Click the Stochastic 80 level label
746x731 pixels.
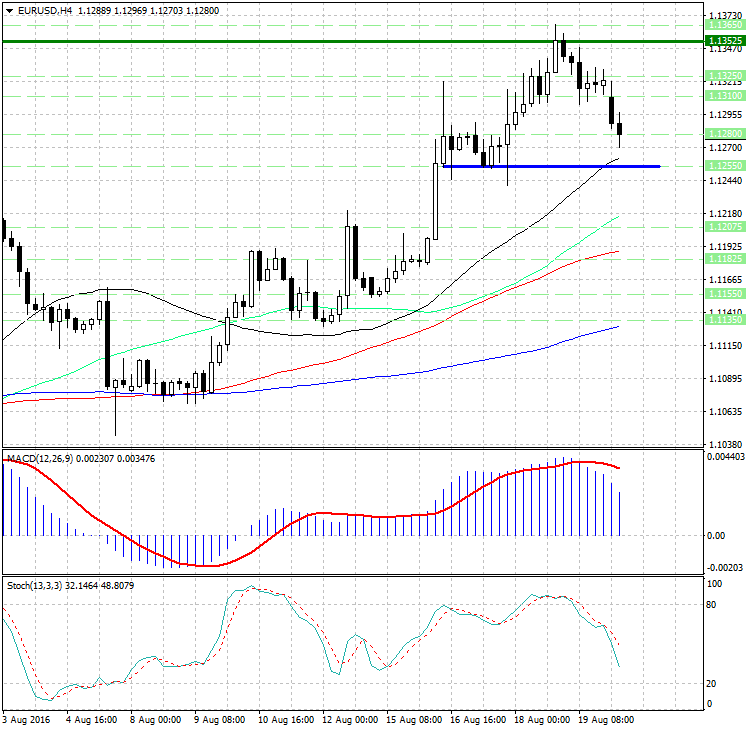[x=713, y=604]
